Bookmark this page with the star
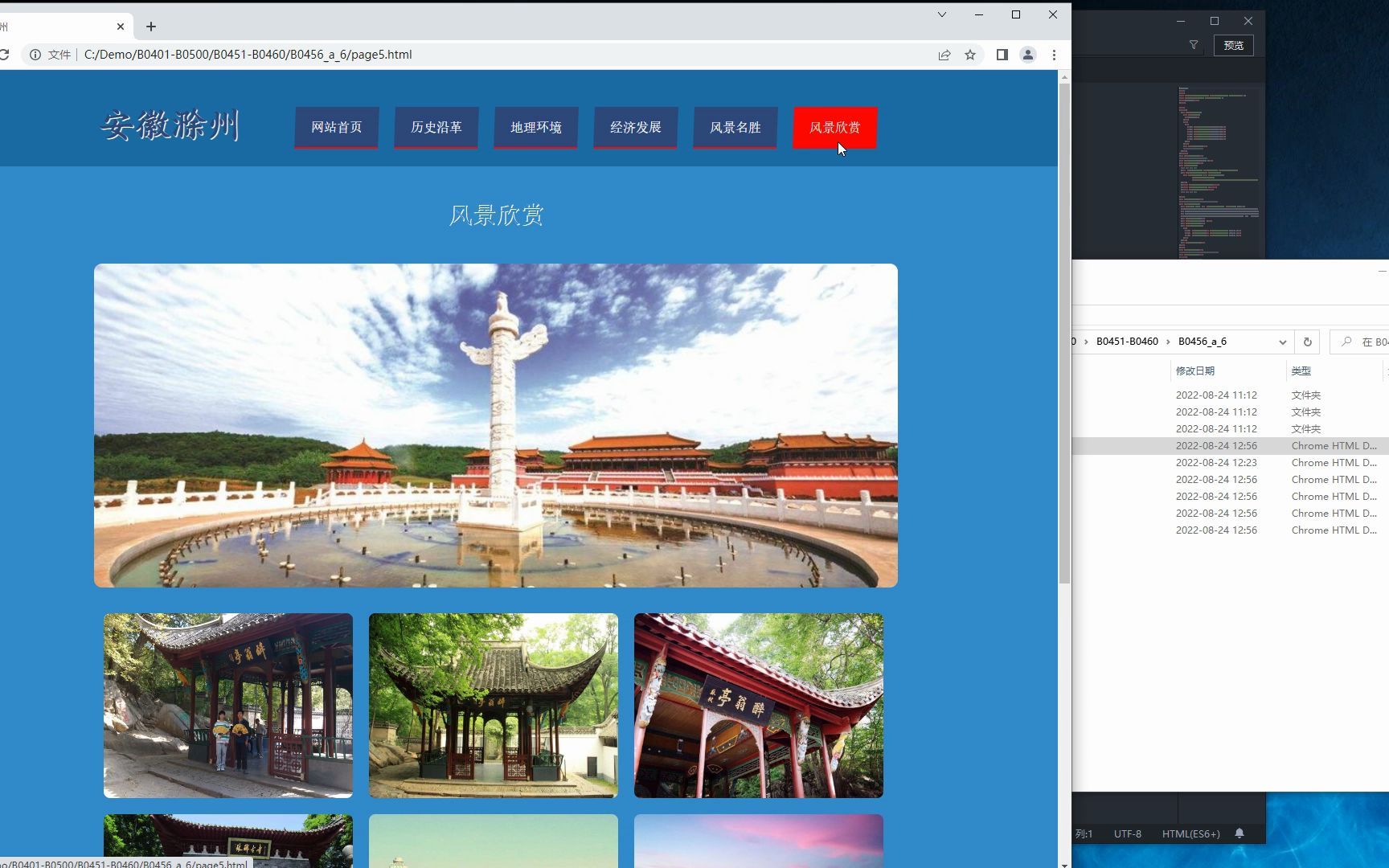Viewport: 1389px width, 868px height. pyautogui.click(x=970, y=55)
